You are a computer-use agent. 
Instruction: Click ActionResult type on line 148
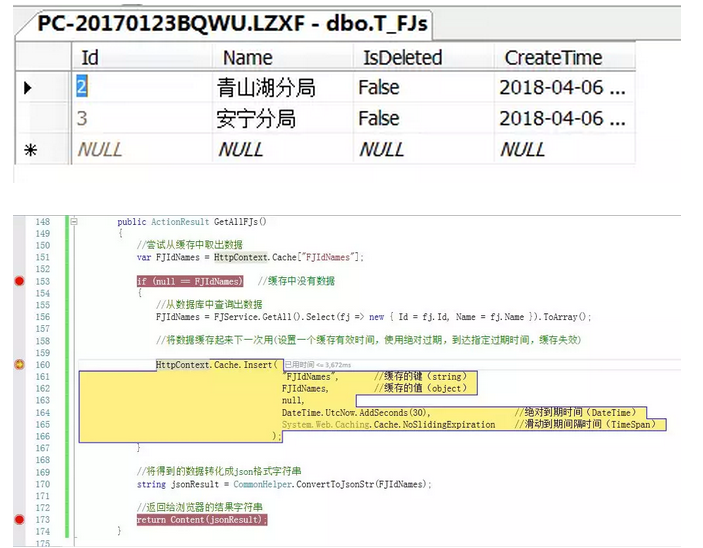(x=180, y=222)
